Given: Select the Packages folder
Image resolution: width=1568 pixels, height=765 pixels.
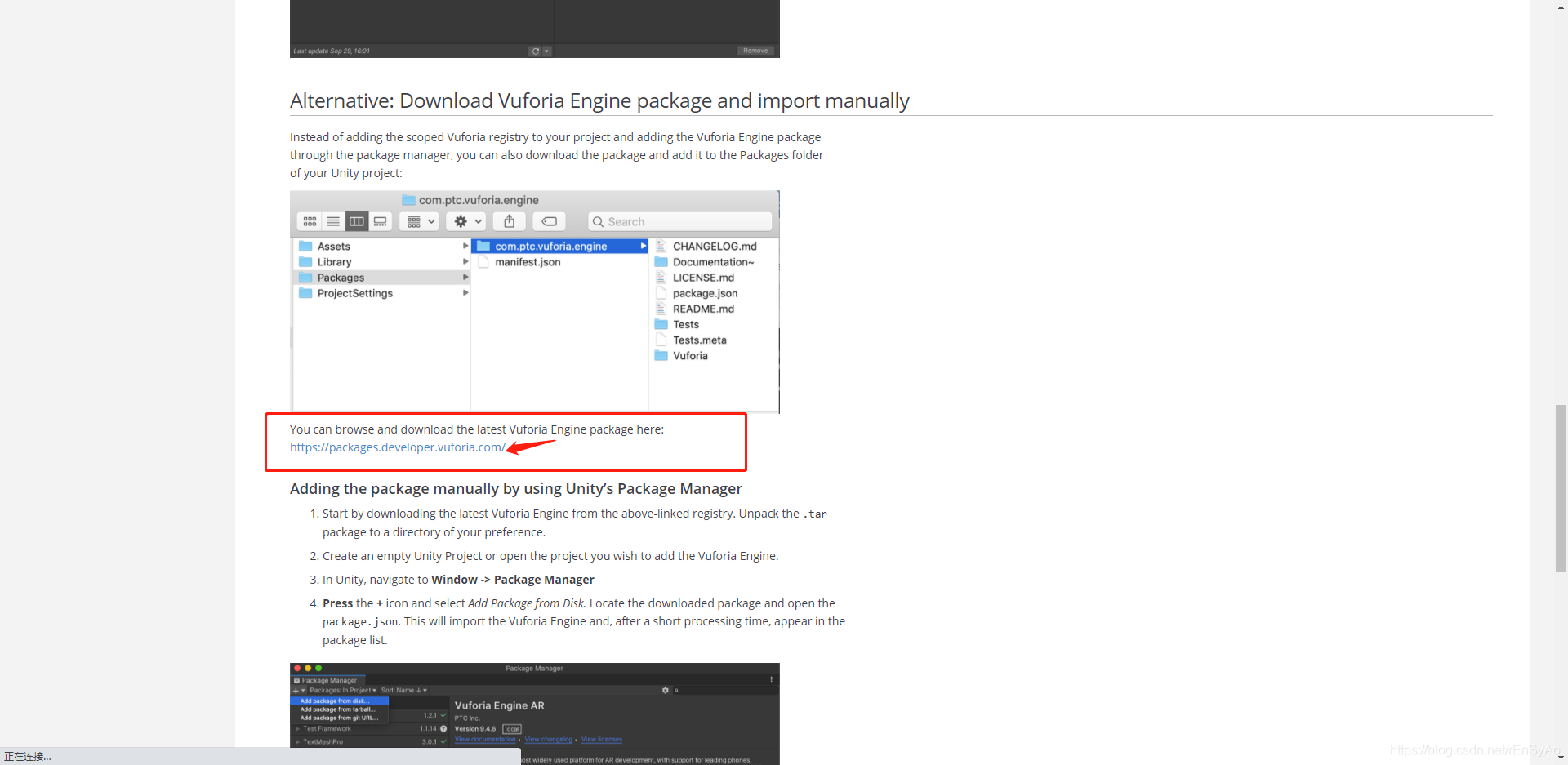Looking at the screenshot, I should [x=381, y=278].
